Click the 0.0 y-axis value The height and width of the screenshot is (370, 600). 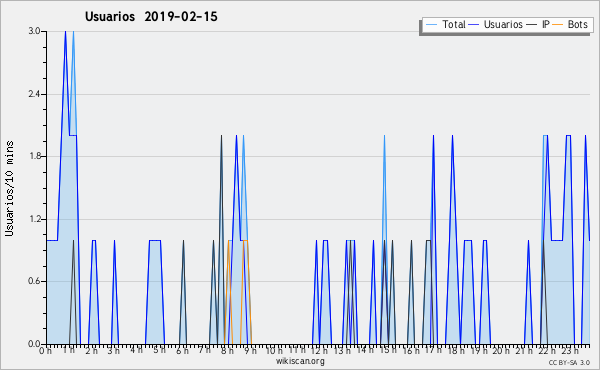pyautogui.click(x=34, y=344)
